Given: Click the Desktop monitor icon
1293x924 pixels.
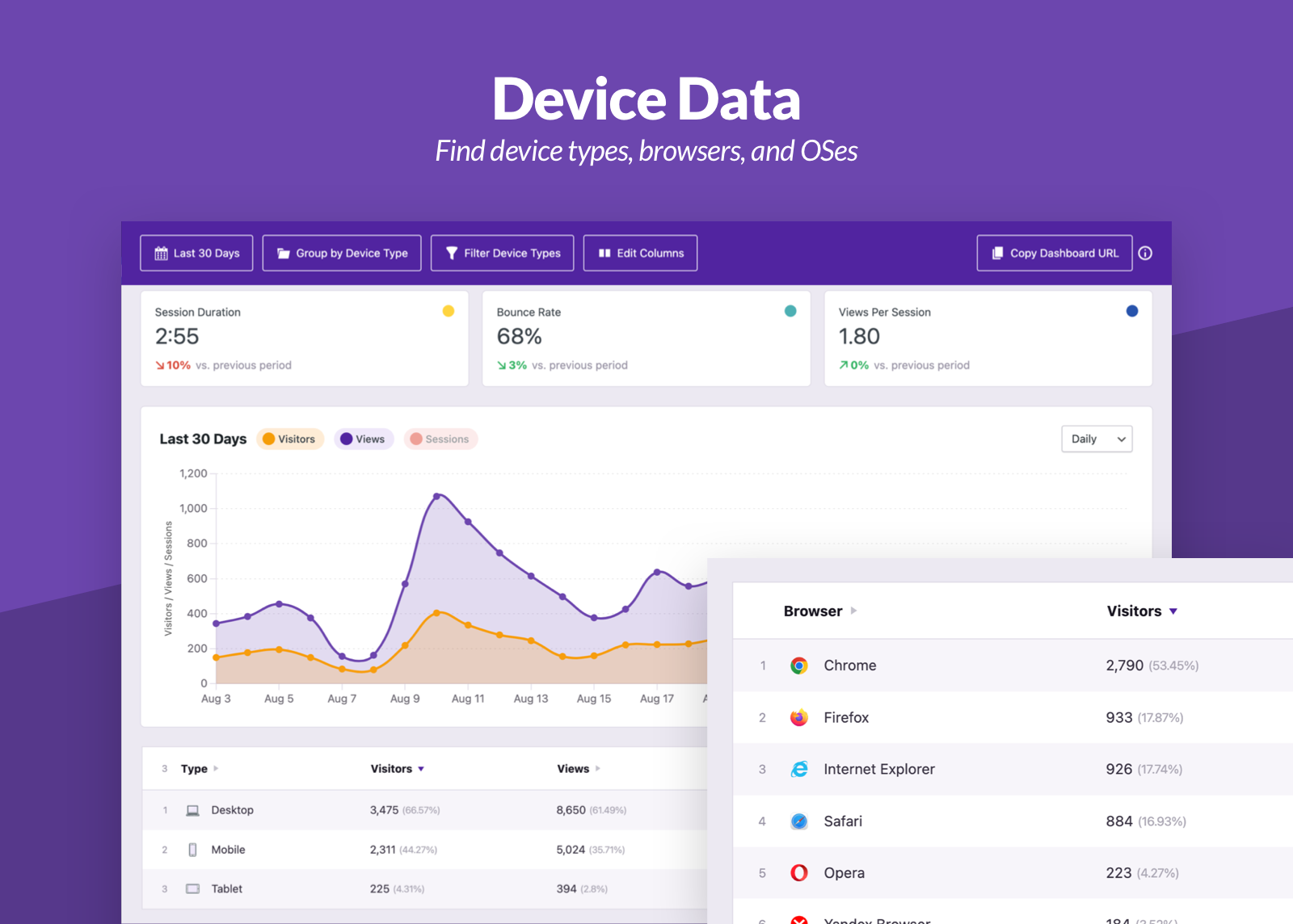Looking at the screenshot, I should point(192,810).
